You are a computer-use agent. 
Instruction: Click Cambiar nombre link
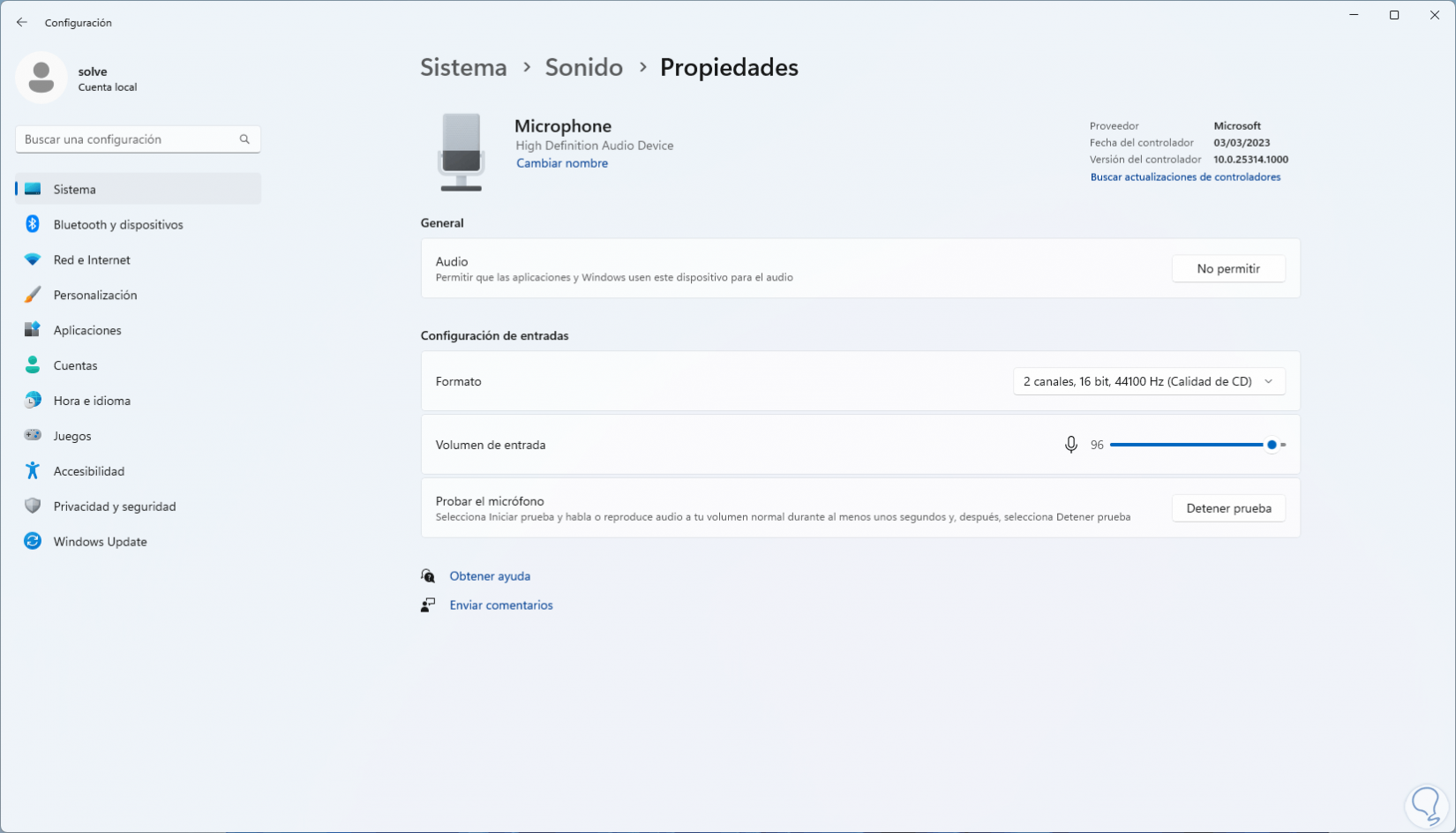(562, 163)
